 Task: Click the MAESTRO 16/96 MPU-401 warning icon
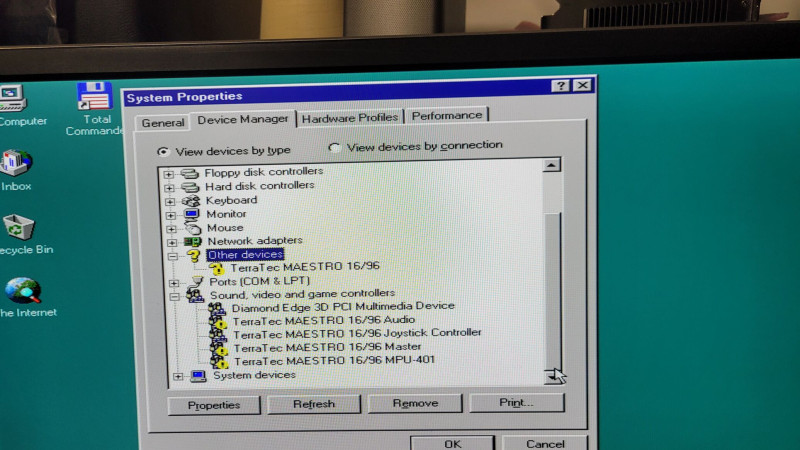point(220,362)
